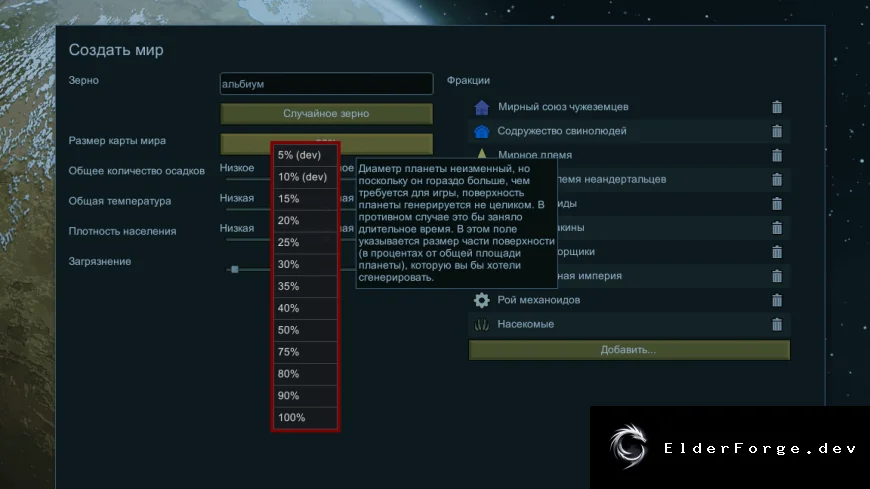Remove the империя faction using its trash icon
The width and height of the screenshot is (870, 489).
pyautogui.click(x=777, y=276)
